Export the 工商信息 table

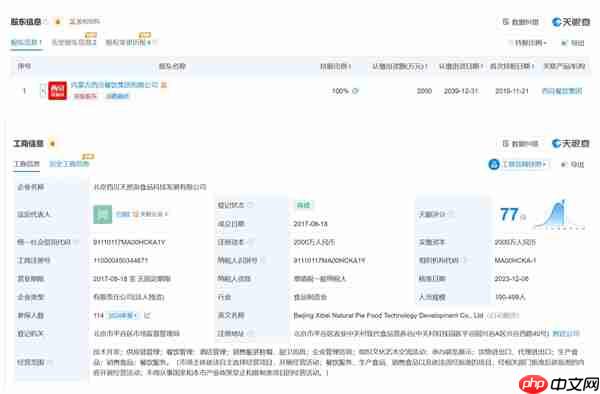coord(573,164)
